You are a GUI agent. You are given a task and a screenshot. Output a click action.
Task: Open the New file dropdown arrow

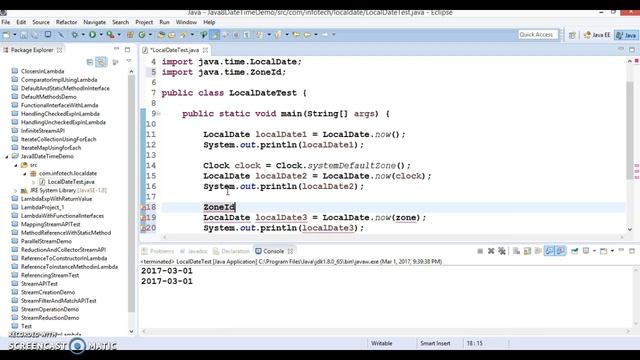tap(15, 35)
